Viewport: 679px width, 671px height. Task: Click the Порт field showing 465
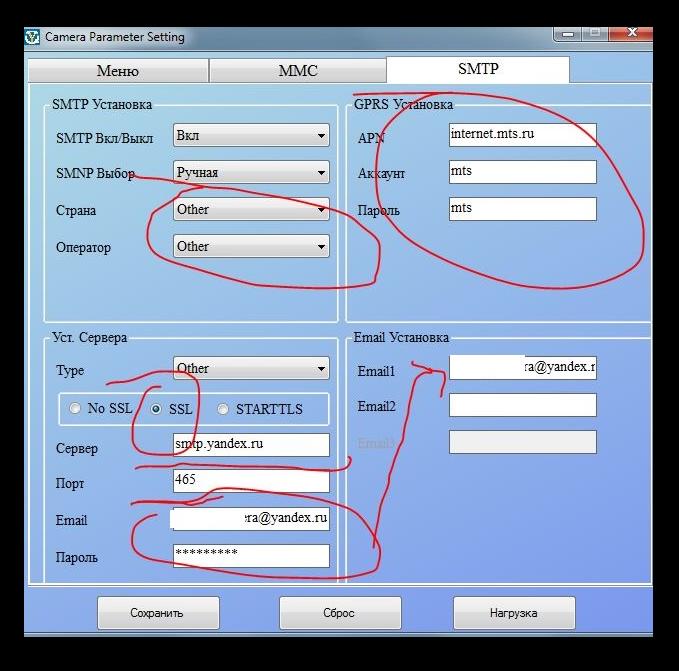point(250,481)
